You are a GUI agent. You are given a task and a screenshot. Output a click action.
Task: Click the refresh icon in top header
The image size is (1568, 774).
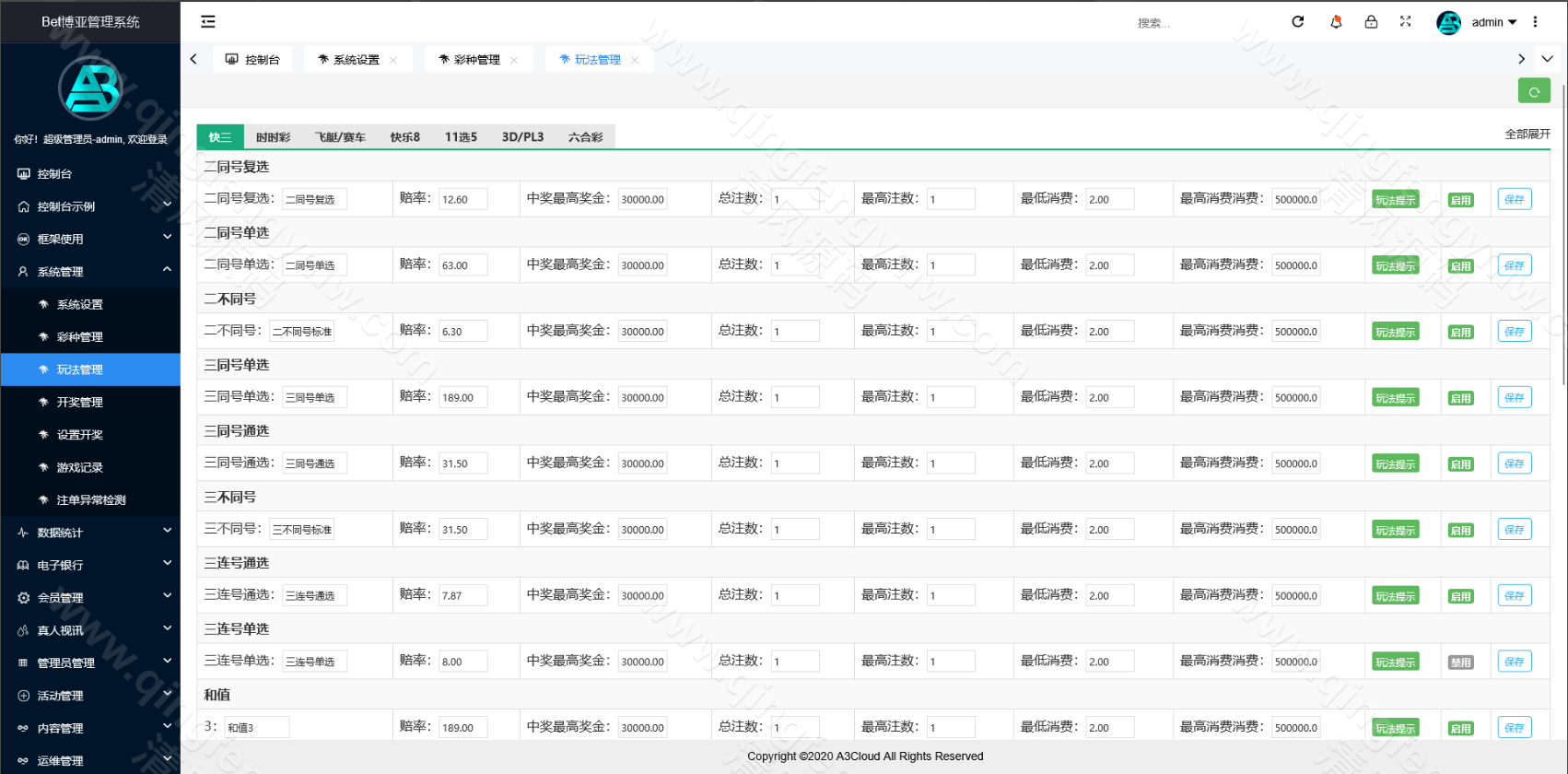pos(1297,21)
